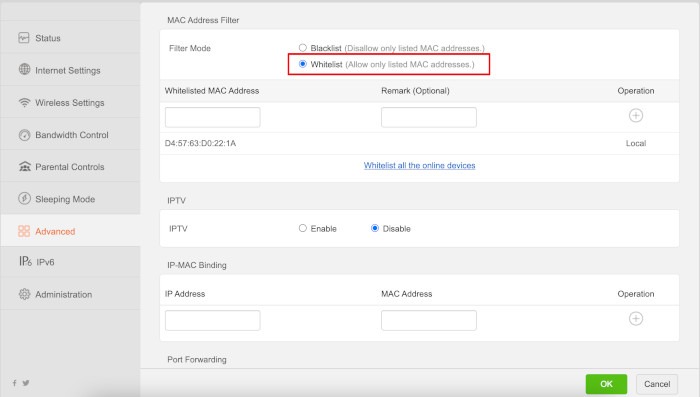Open Parental Controls menu item
This screenshot has width=700, height=397.
pos(71,167)
